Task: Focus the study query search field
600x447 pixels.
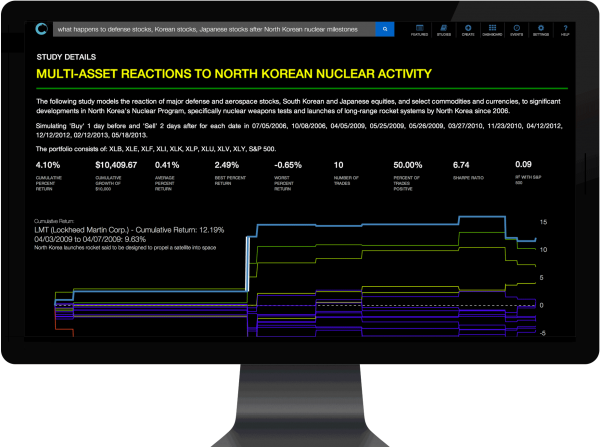Action: pyautogui.click(x=210, y=30)
